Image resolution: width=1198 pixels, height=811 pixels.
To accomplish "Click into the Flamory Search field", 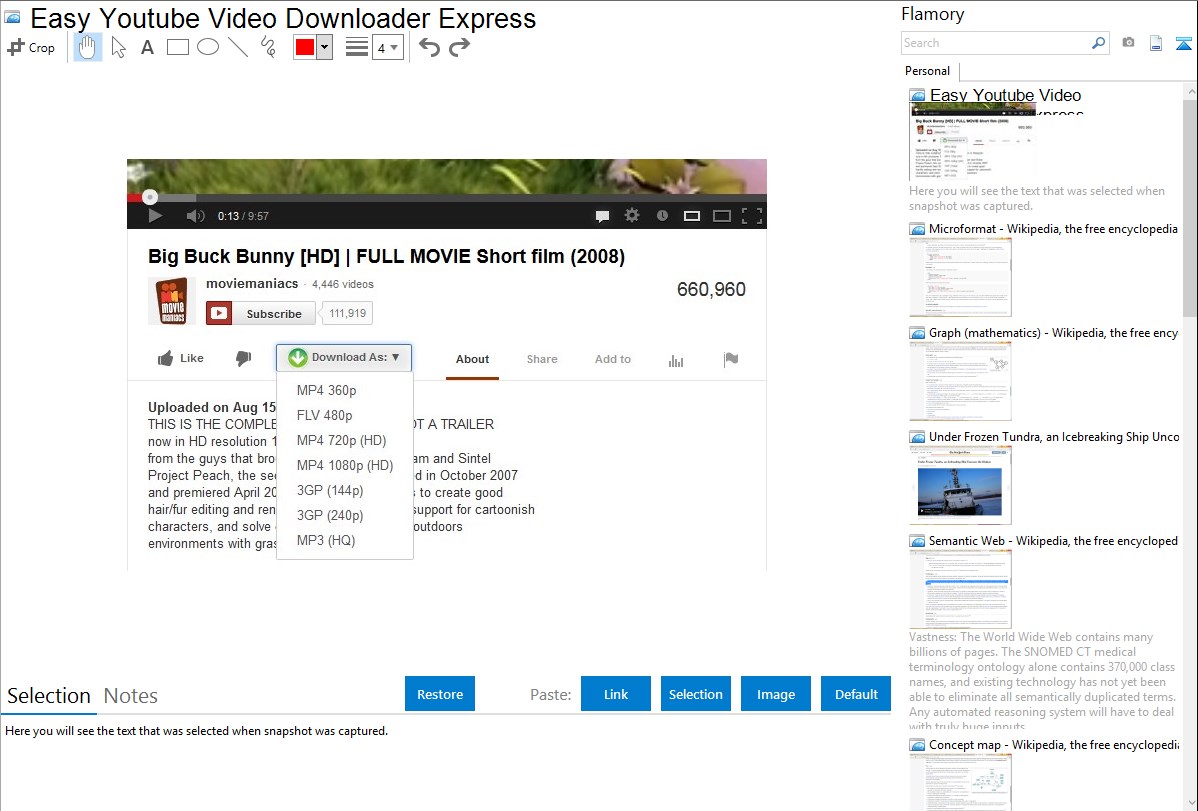I will pos(996,43).
